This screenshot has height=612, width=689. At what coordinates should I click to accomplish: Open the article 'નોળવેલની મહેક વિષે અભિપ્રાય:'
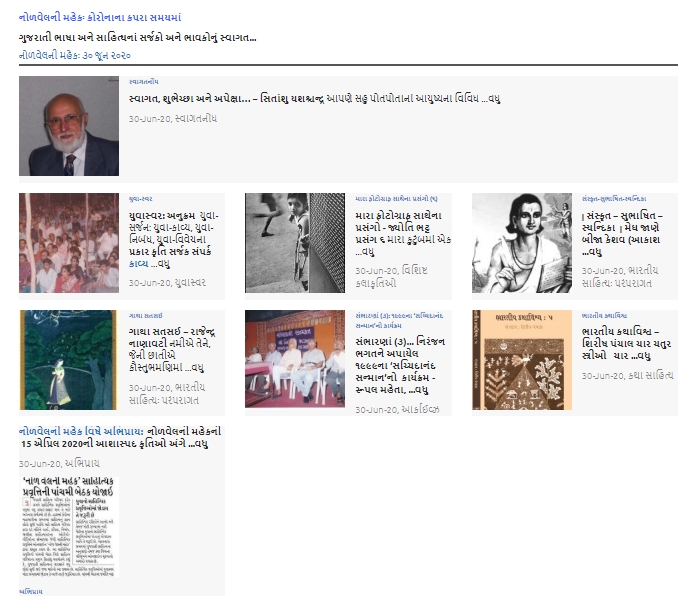click(120, 438)
